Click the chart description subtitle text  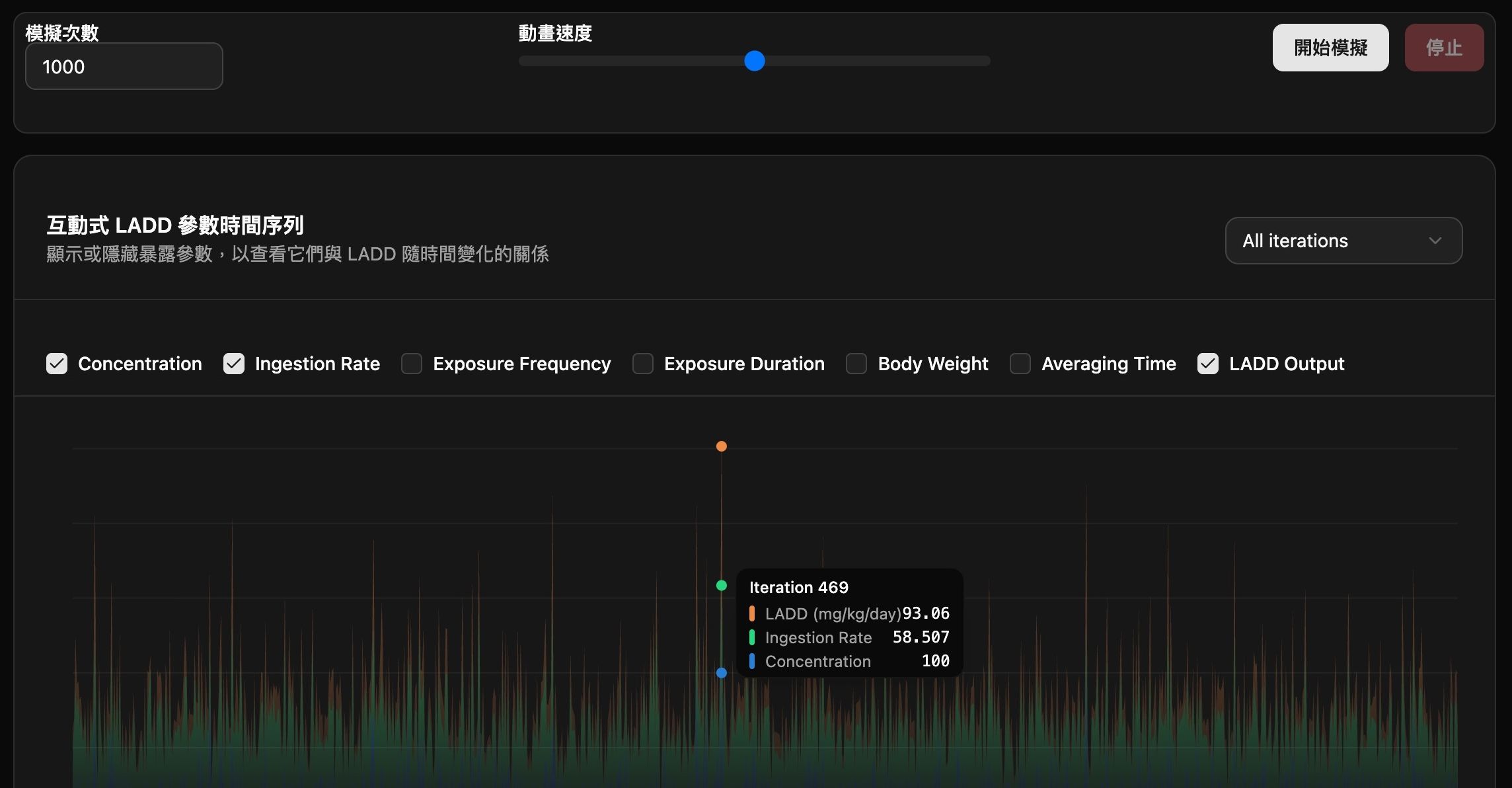click(x=297, y=254)
